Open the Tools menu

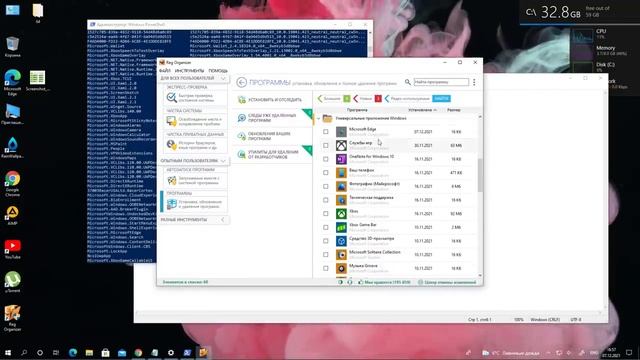189,71
